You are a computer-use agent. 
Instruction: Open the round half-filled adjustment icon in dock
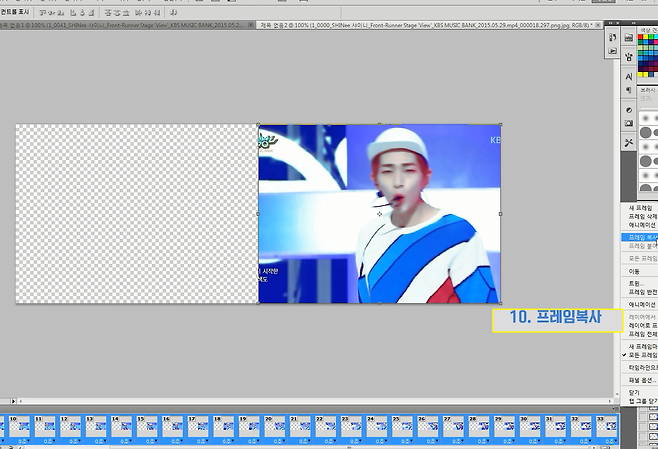click(x=629, y=110)
